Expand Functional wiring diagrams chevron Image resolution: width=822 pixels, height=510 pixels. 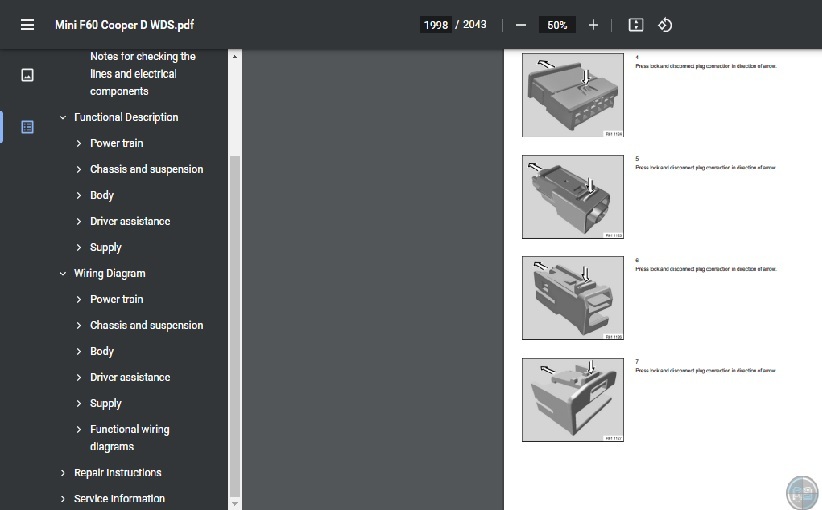click(79, 429)
